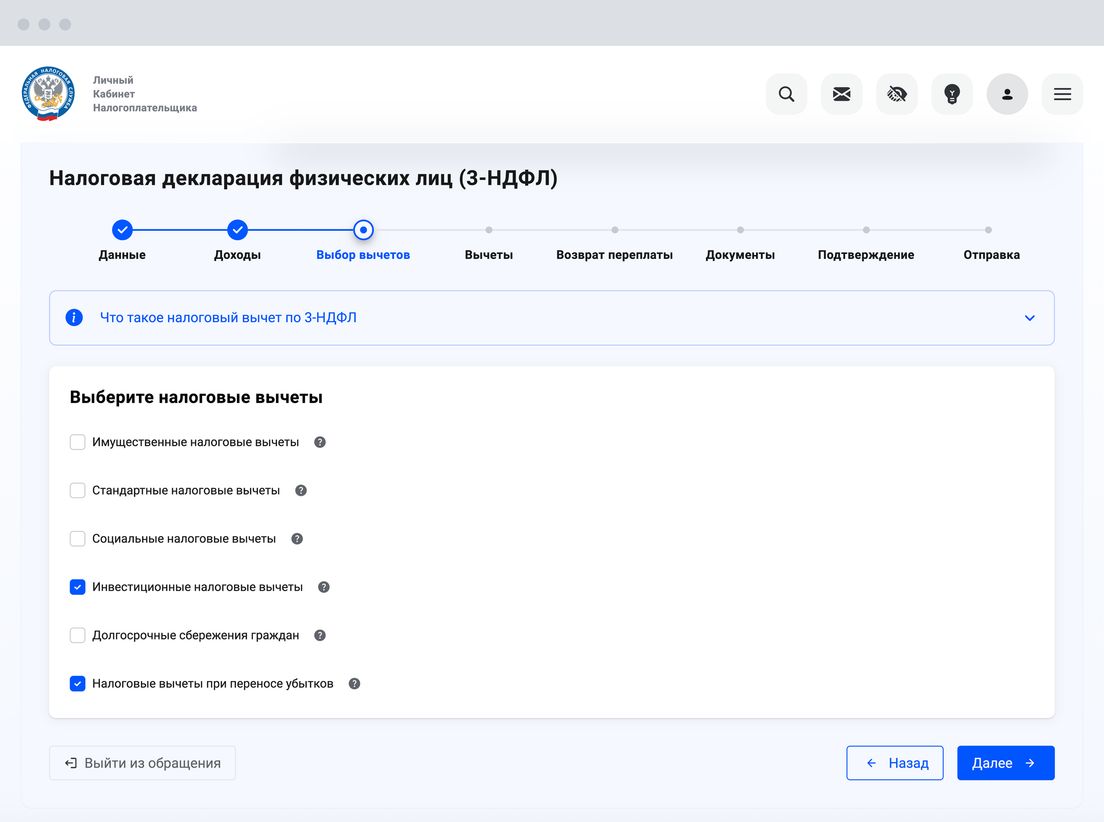The width and height of the screenshot is (1104, 822).
Task: Enable Долгосрочные сбережения граждан checkbox
Action: [77, 635]
